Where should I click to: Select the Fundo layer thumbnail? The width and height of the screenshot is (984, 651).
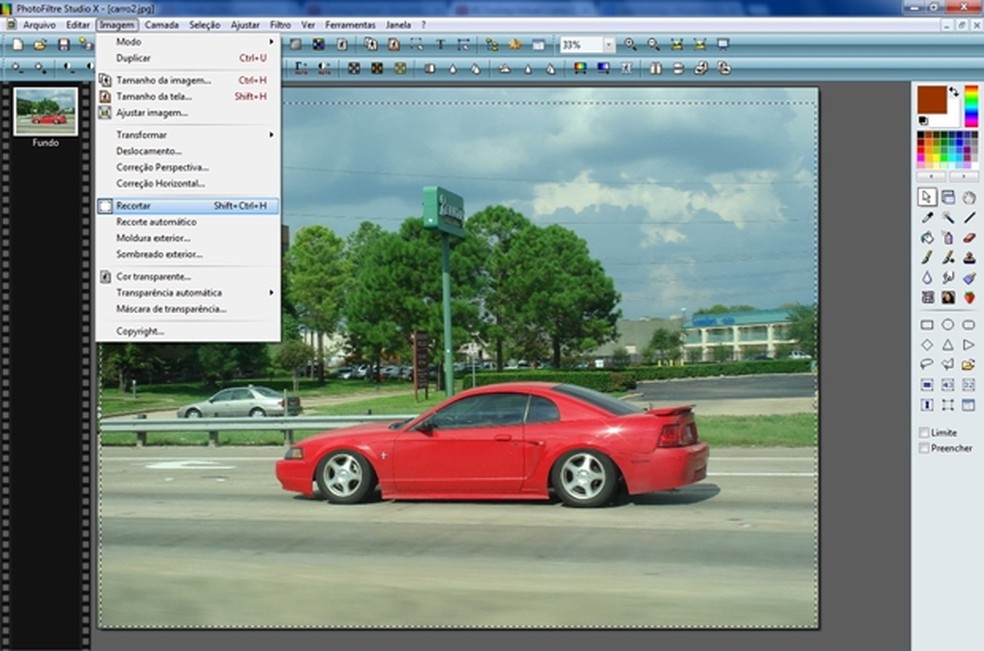(46, 112)
